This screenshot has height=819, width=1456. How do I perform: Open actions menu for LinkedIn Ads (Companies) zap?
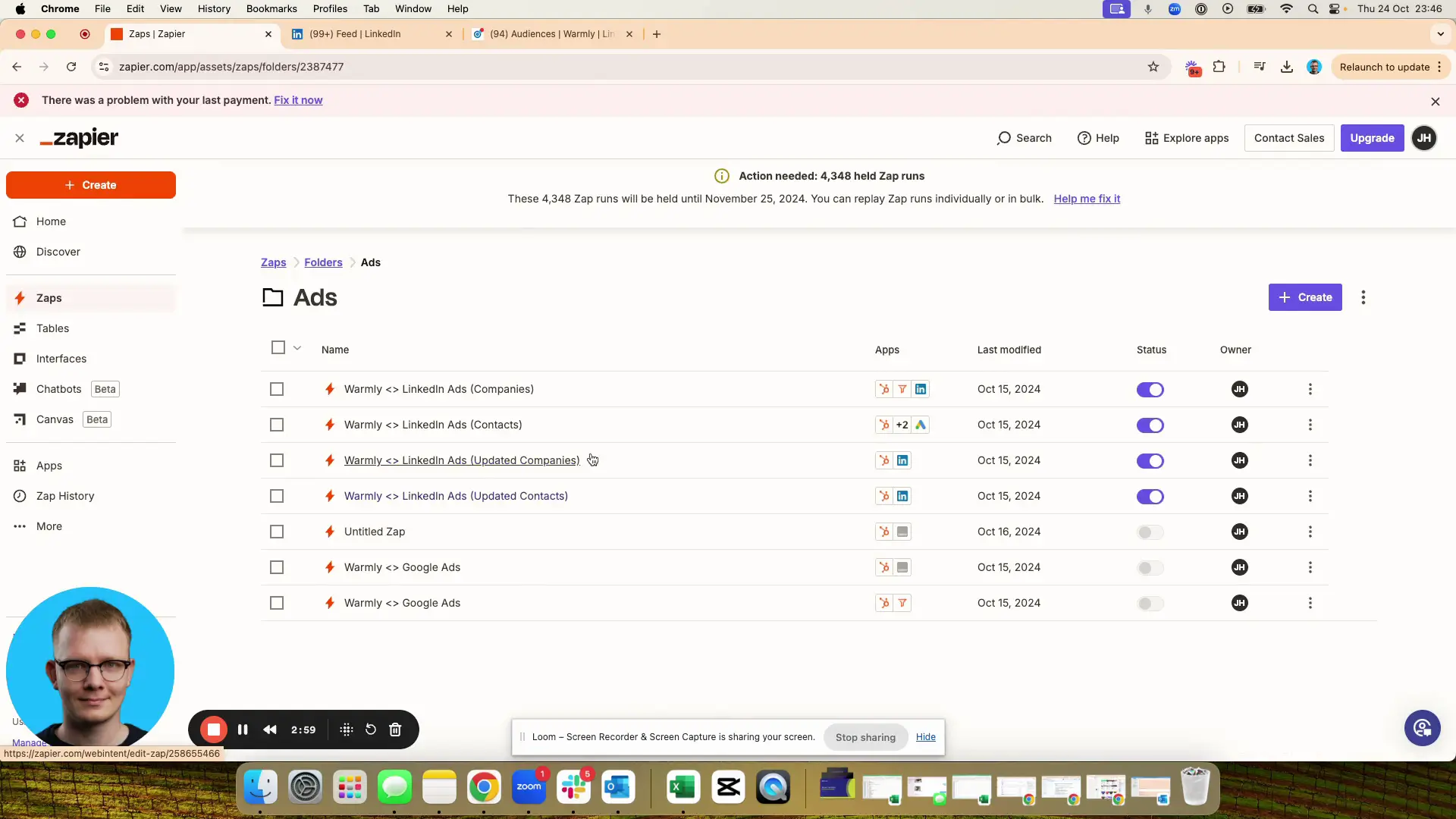click(1310, 389)
